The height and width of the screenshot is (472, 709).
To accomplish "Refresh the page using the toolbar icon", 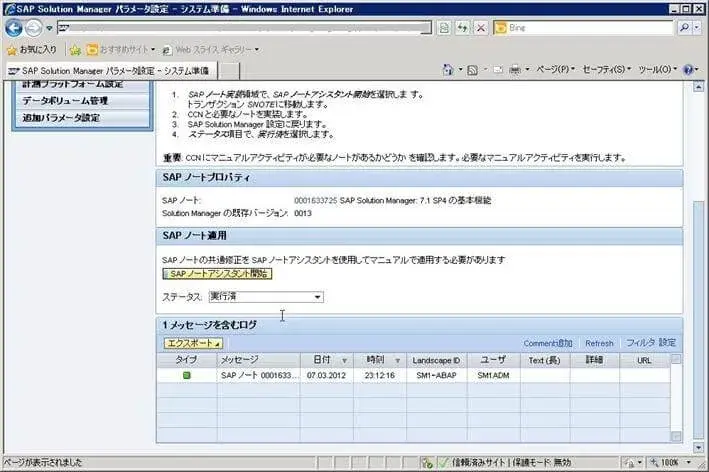I will pos(462,28).
